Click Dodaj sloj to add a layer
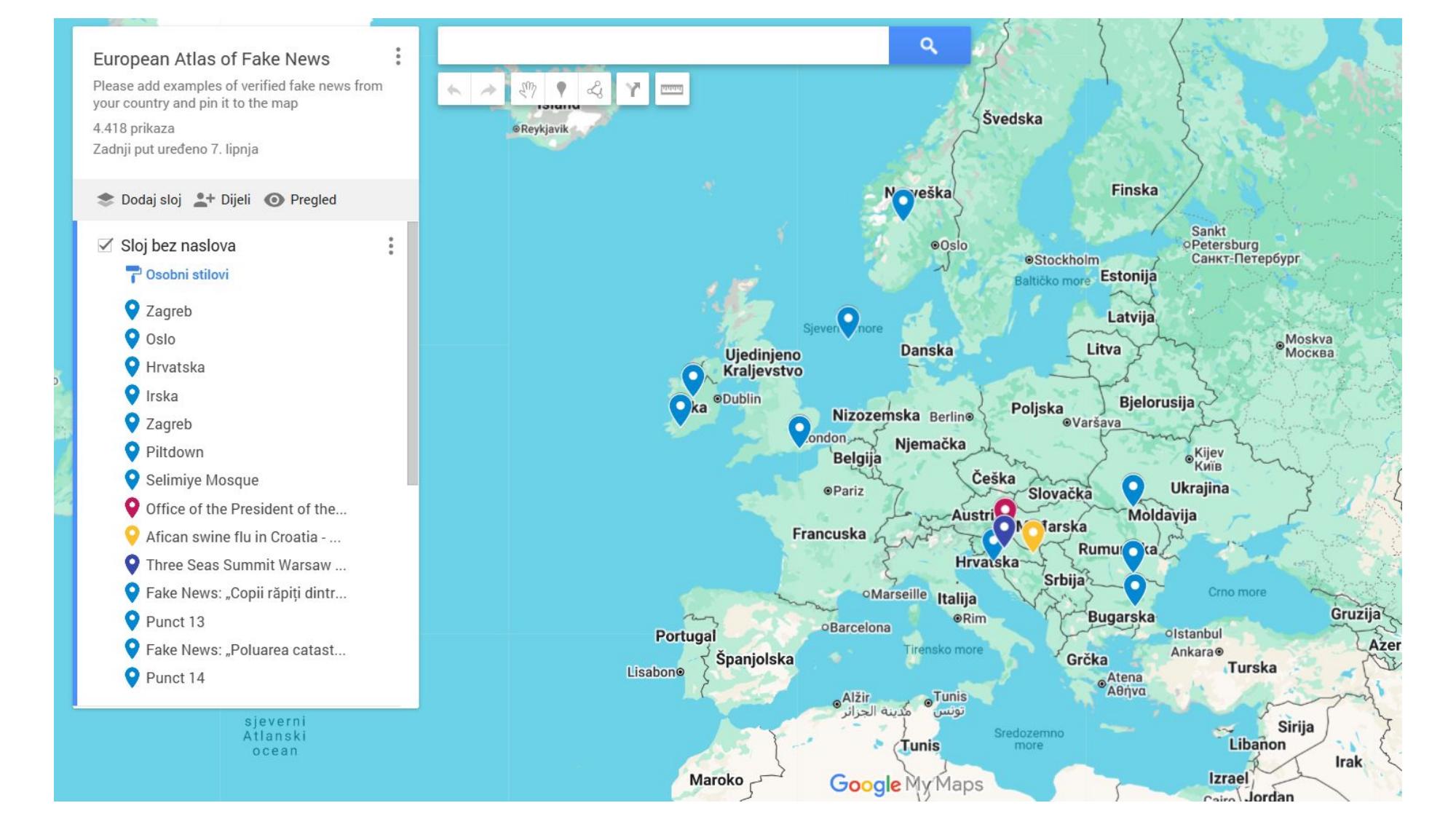Viewport: 1456px width, 819px height. point(139,199)
